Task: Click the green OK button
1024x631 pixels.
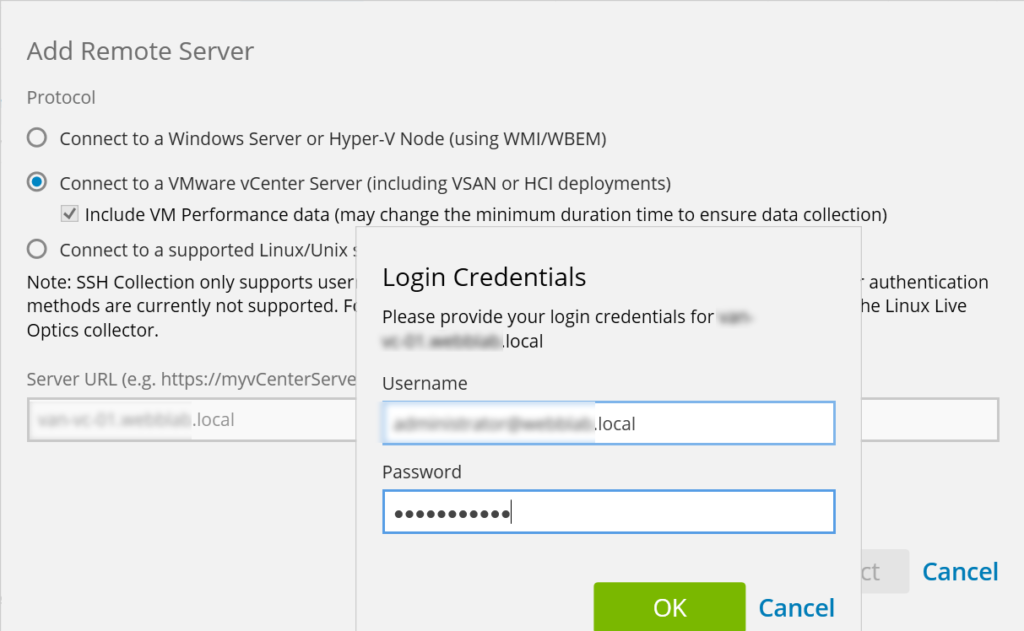Action: (669, 607)
